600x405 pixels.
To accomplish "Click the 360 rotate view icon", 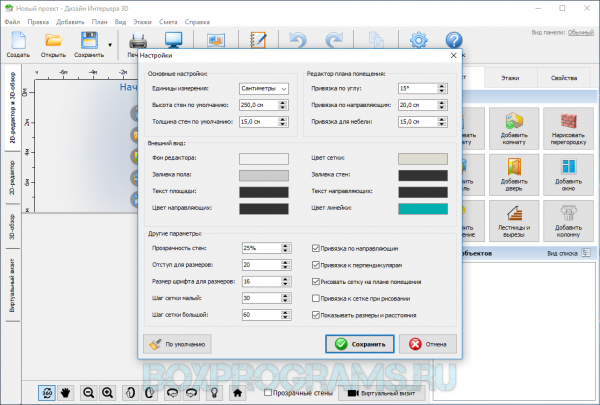I will [47, 393].
